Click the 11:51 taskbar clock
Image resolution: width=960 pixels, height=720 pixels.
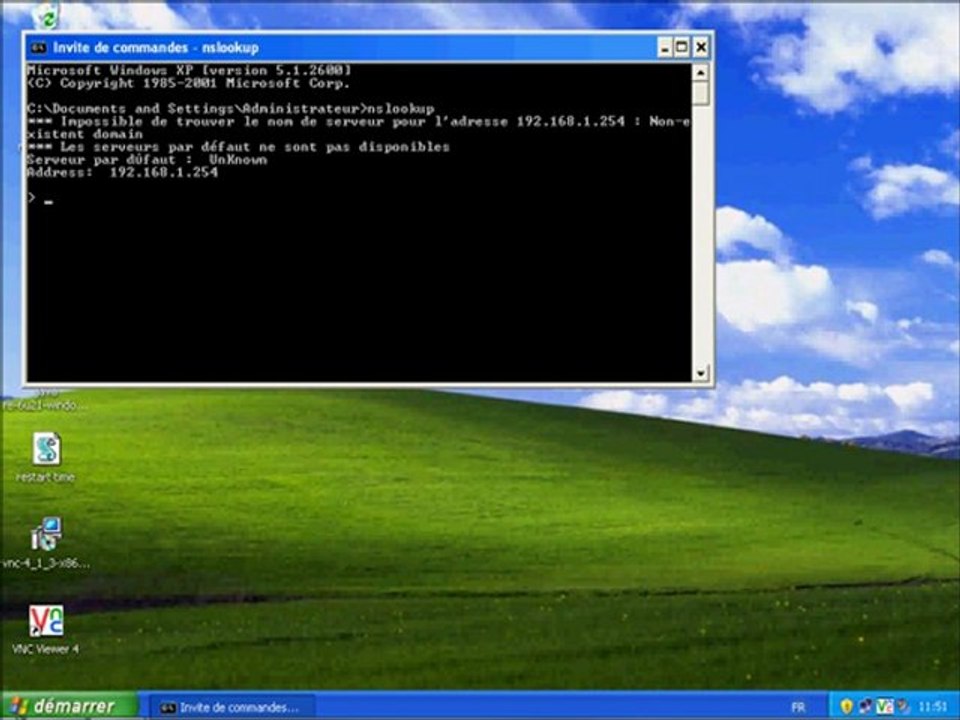[x=932, y=707]
